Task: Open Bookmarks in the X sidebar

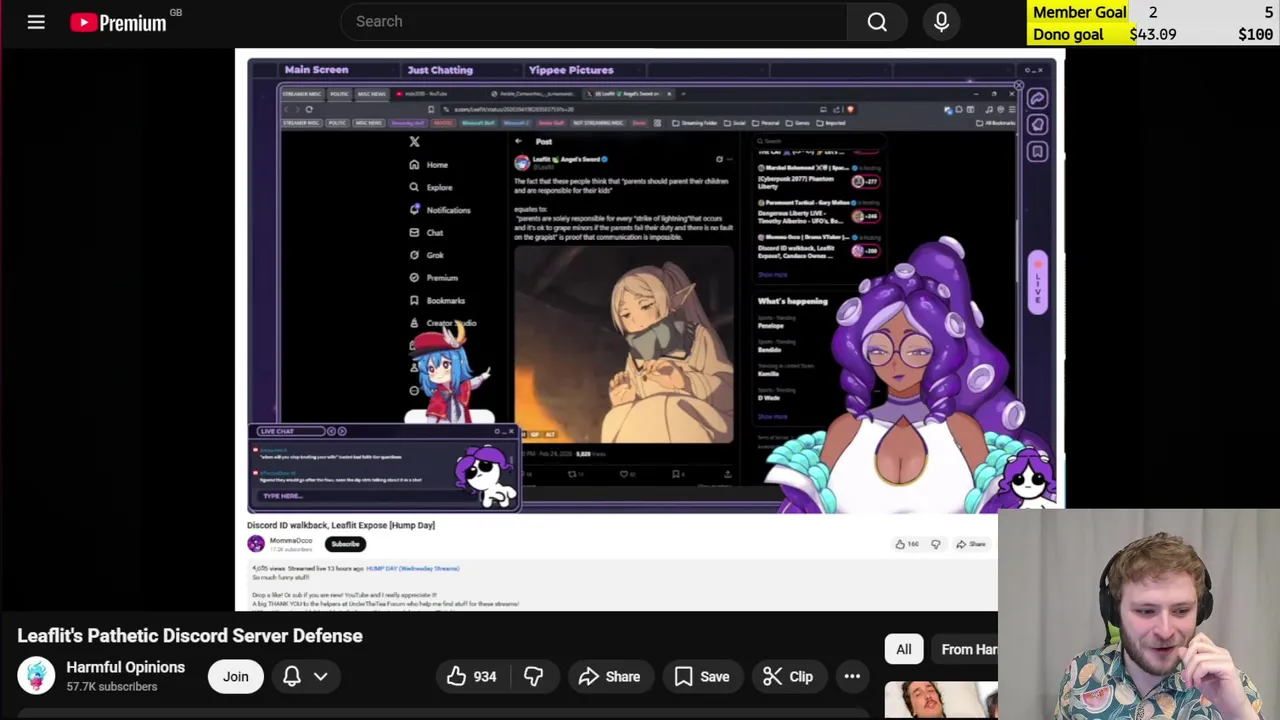Action: pos(437,300)
